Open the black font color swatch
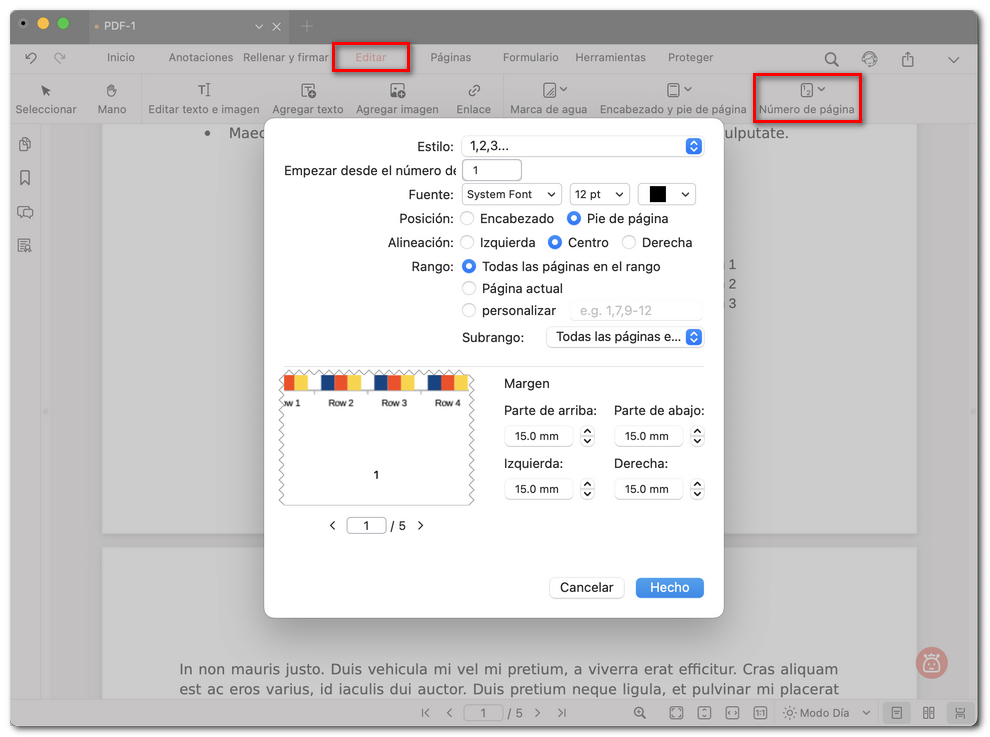 [666, 194]
